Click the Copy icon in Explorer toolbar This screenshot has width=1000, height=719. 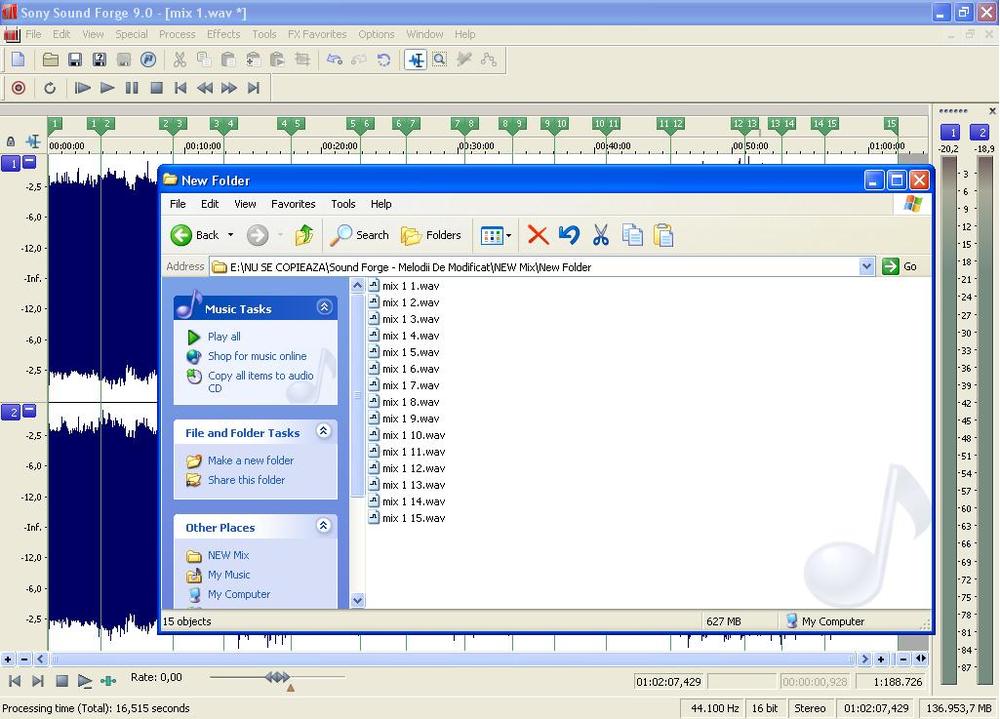click(632, 235)
